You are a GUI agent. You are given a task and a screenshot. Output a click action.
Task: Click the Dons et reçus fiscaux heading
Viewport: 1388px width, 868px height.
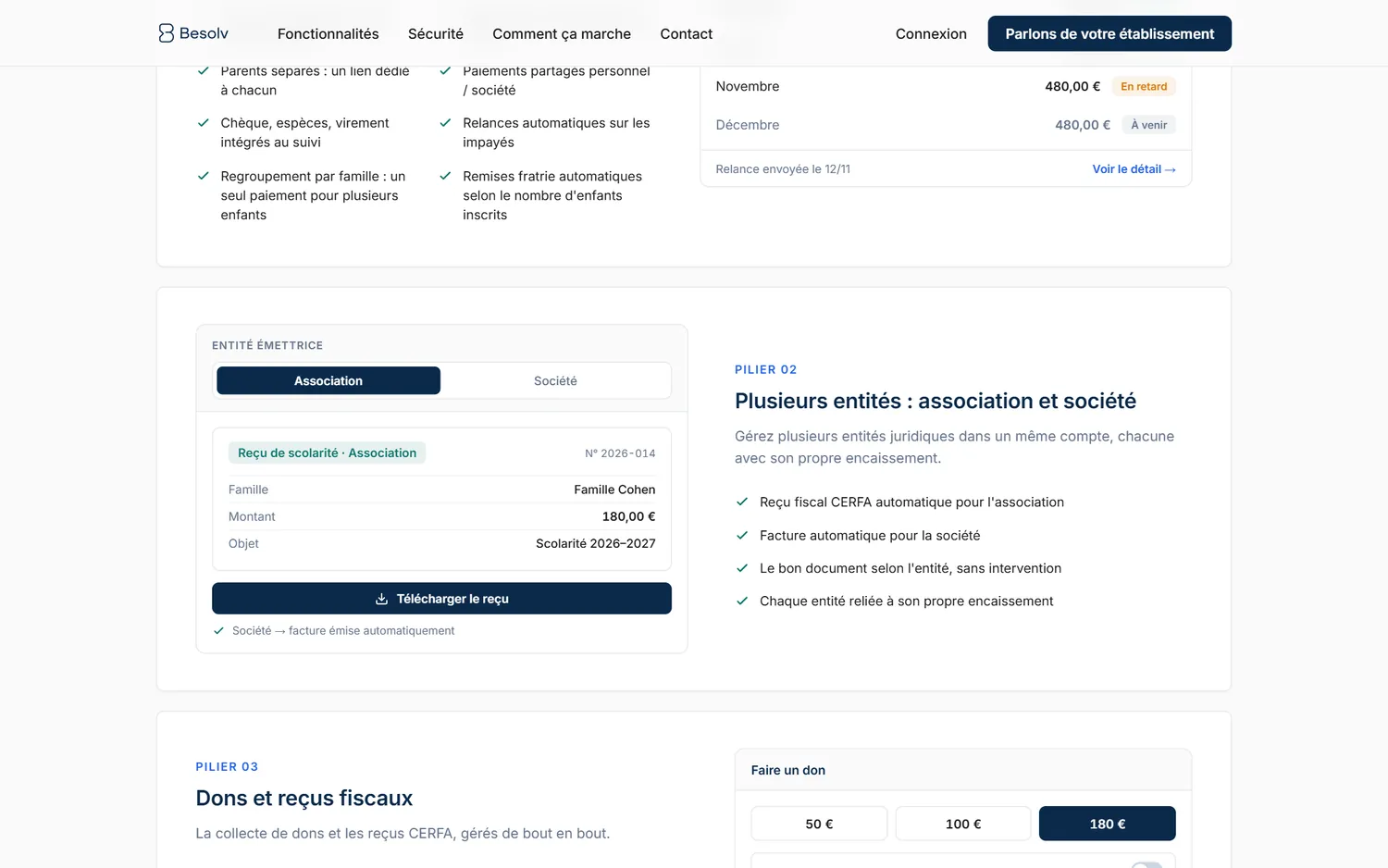[x=304, y=798]
